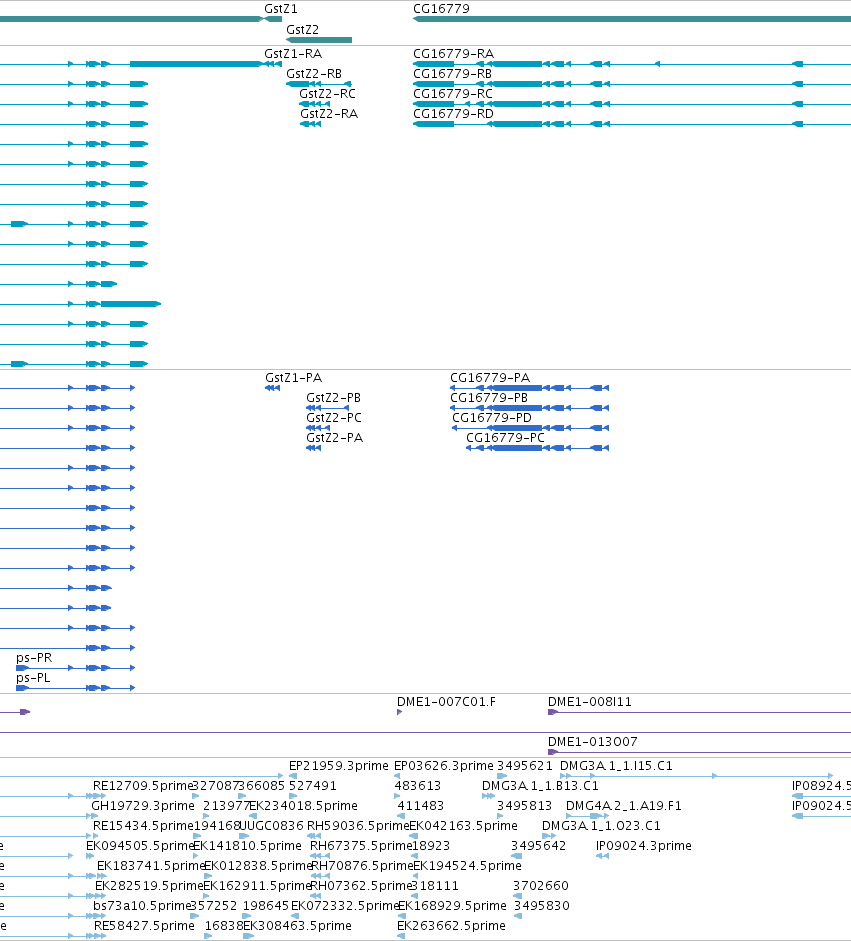Choose DMG3A.1_1.I15.C1 label
The height and width of the screenshot is (941, 851).
pyautogui.click(x=616, y=766)
